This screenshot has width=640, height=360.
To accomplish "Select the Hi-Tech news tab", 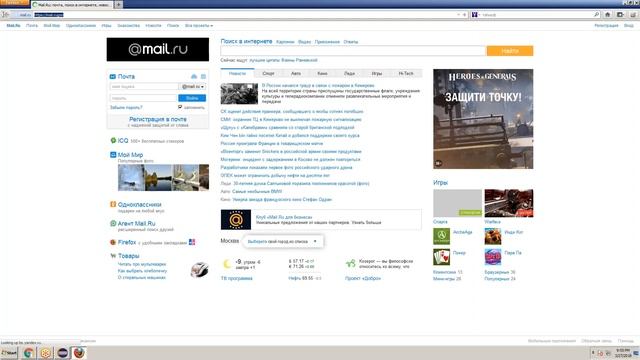I will coord(406,73).
